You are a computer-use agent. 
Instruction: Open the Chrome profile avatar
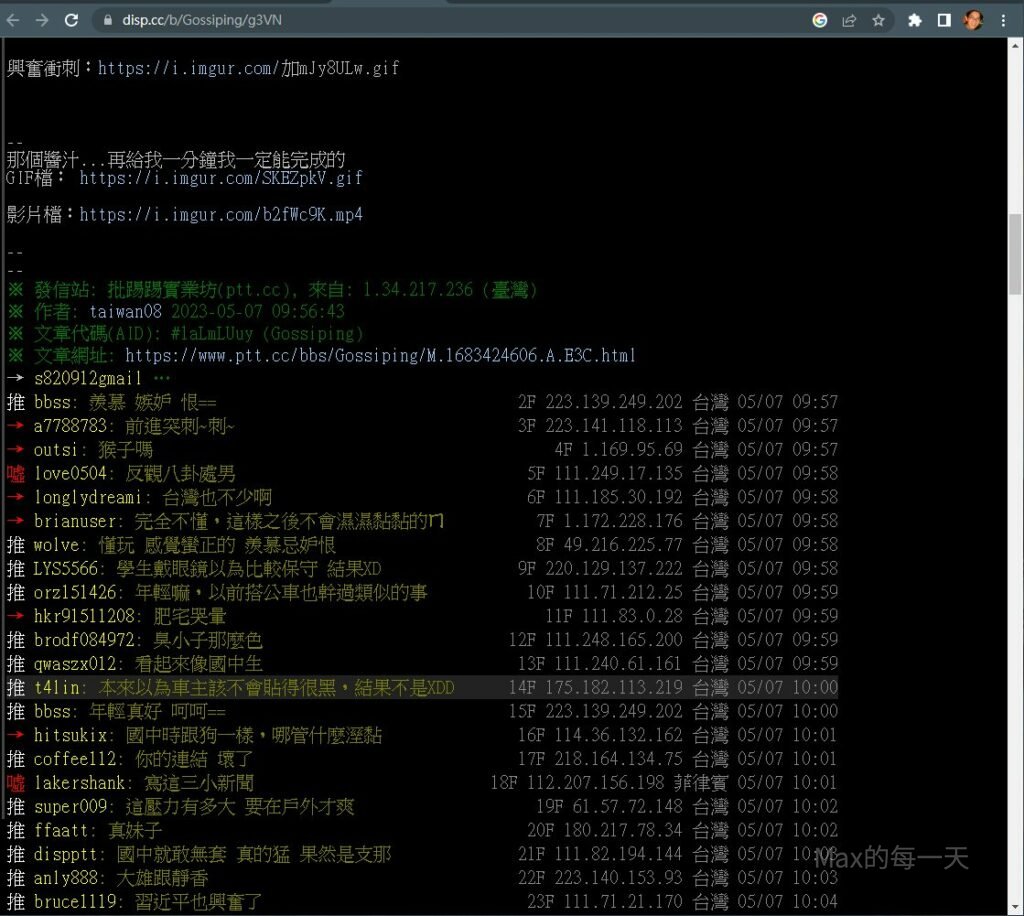(x=973, y=20)
